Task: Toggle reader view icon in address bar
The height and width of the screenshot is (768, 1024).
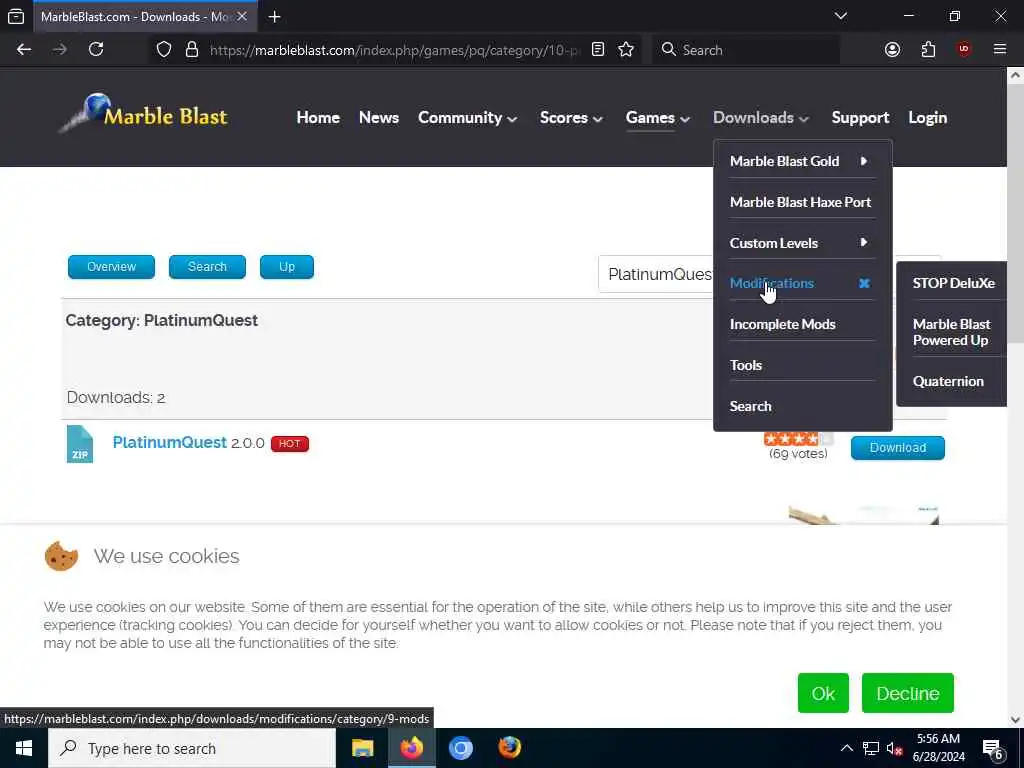Action: coord(598,50)
